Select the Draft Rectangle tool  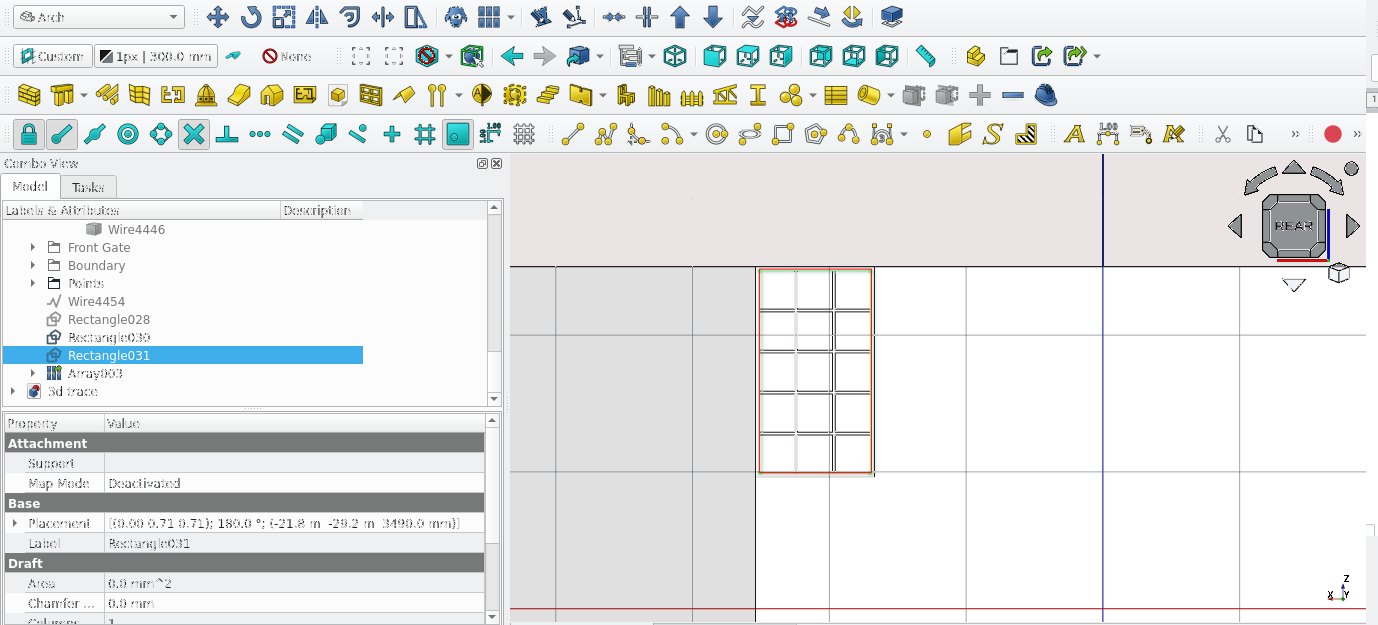783,134
